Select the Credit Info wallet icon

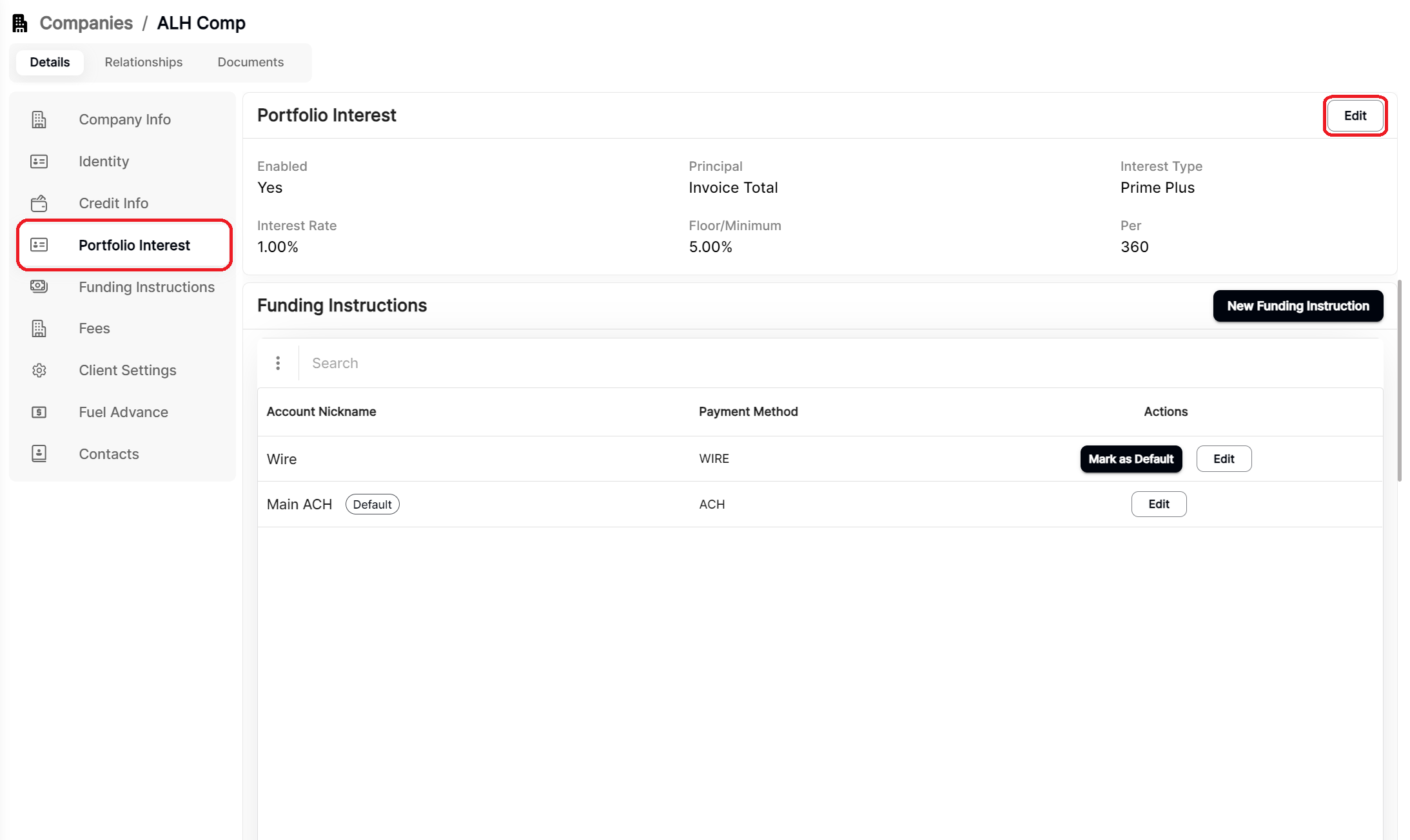pos(39,202)
